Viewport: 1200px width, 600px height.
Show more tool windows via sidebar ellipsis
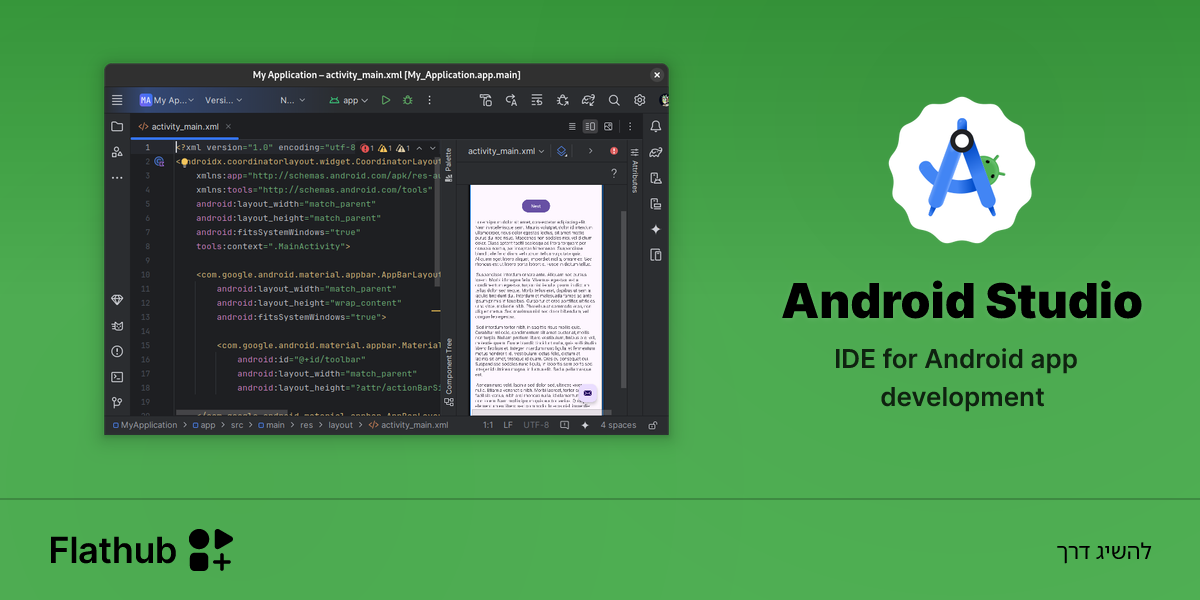117,178
